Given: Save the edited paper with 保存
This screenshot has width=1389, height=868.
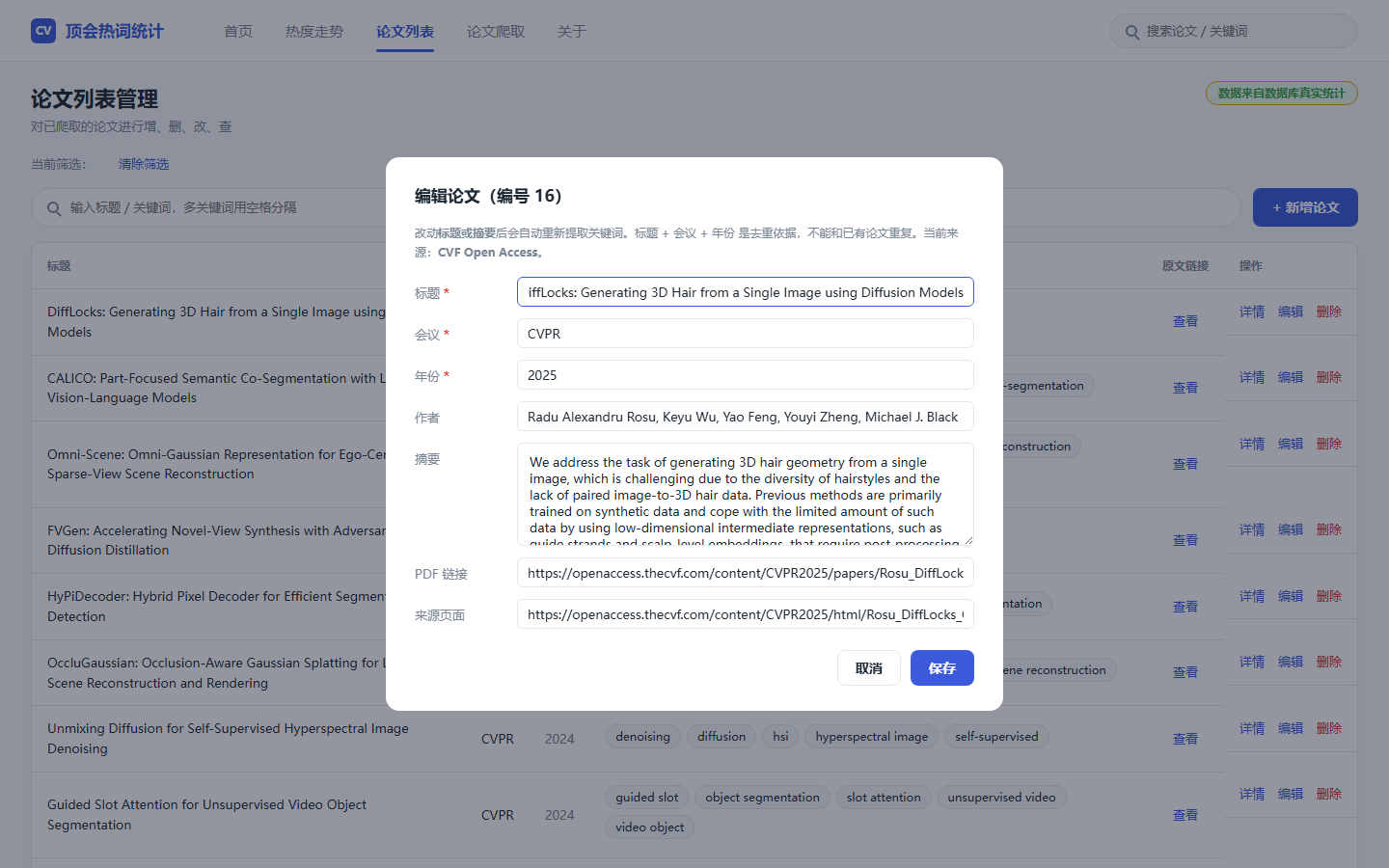Looking at the screenshot, I should click(942, 668).
